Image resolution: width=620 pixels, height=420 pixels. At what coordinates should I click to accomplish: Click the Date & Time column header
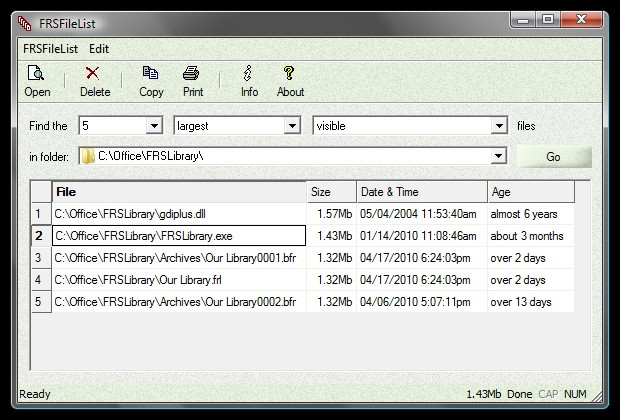click(422, 192)
